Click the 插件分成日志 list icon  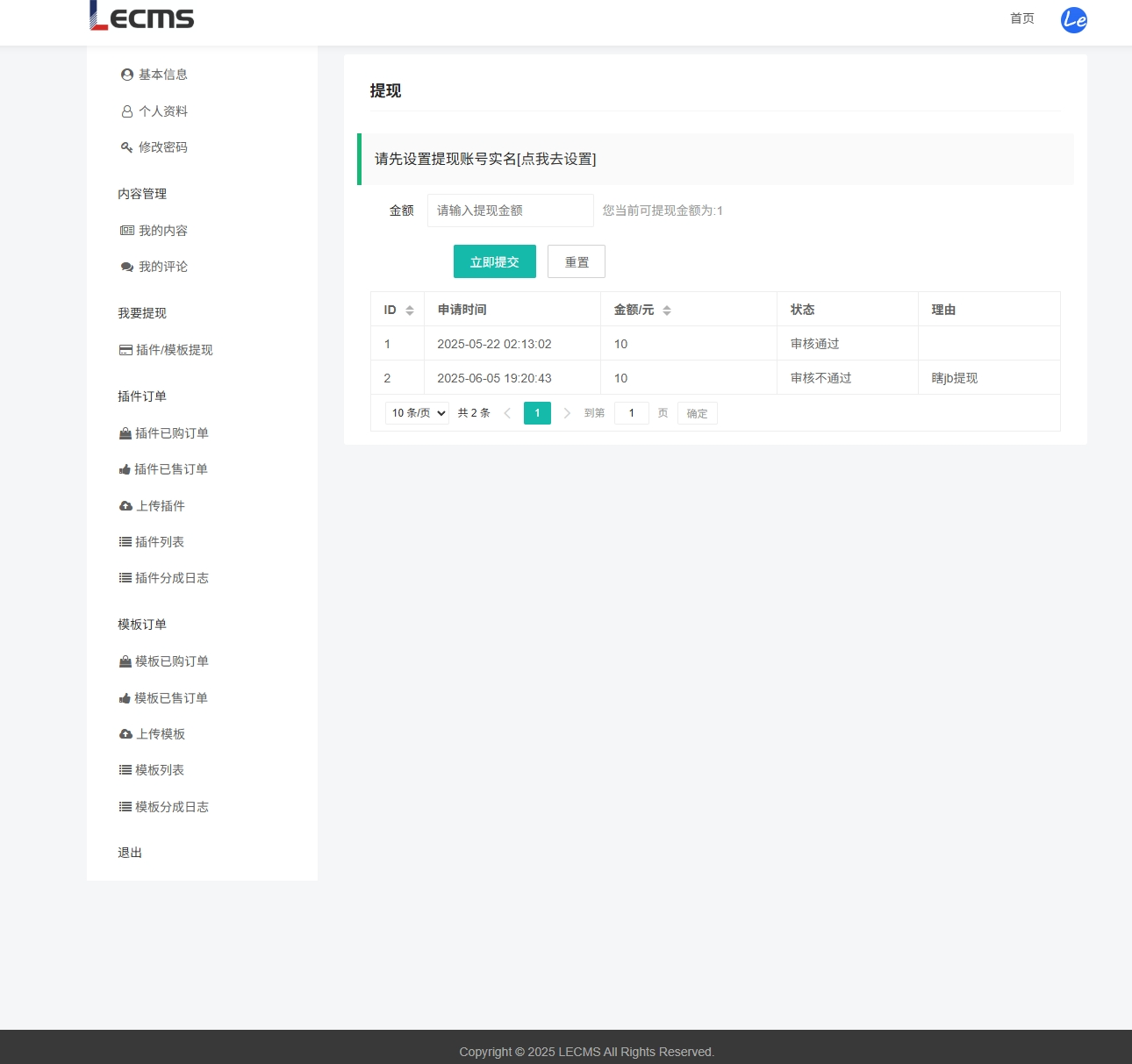[x=125, y=578]
